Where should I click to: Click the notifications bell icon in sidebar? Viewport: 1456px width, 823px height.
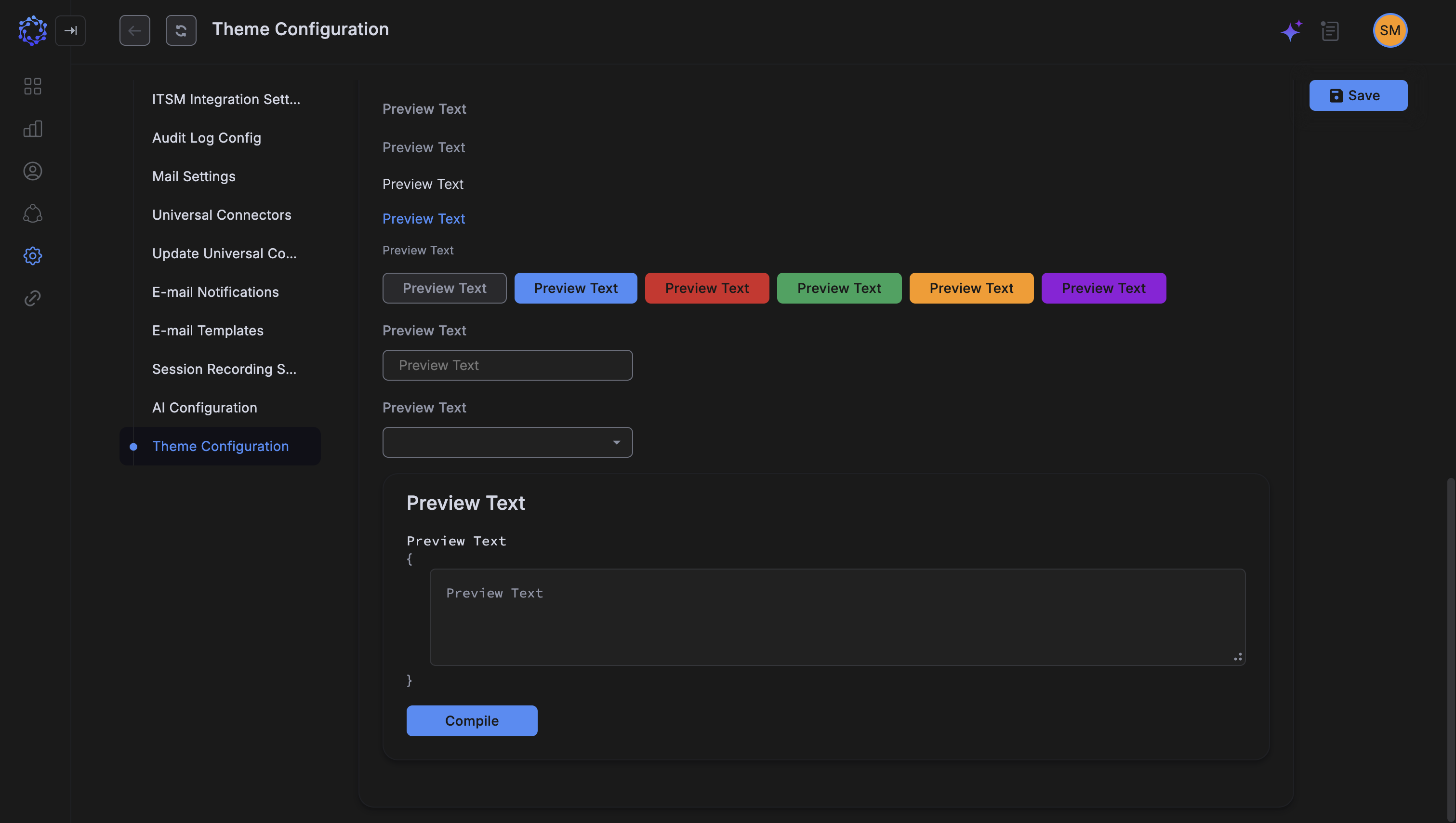pyautogui.click(x=32, y=213)
